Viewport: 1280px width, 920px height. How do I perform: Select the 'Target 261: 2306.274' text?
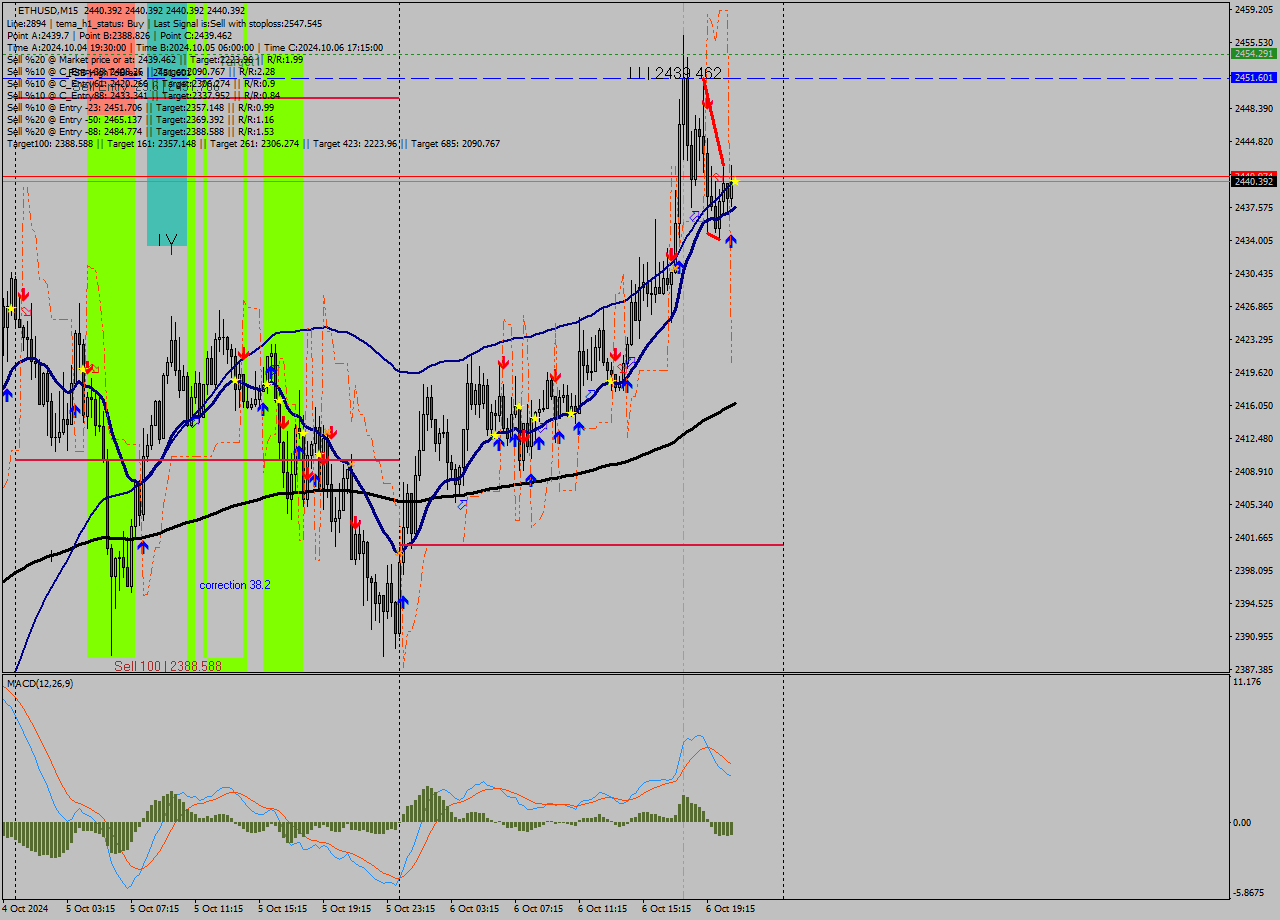254,143
